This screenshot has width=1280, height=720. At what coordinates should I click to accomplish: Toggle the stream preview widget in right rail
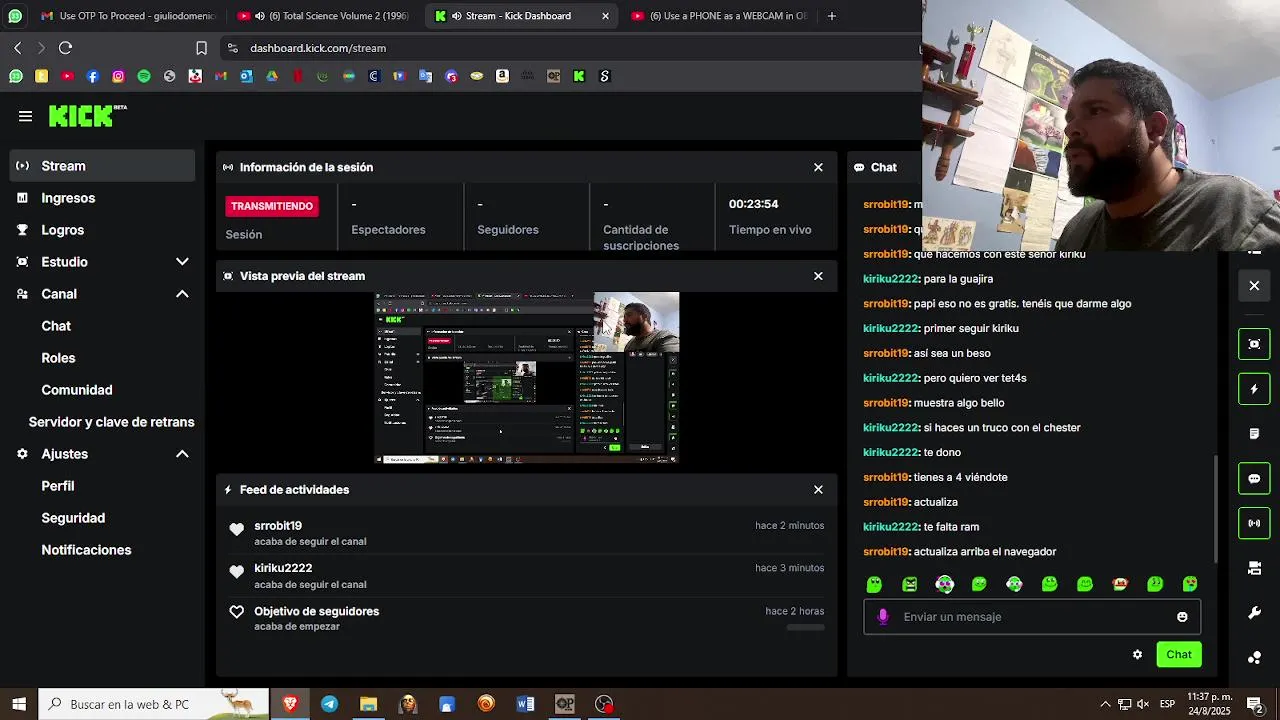(1254, 344)
